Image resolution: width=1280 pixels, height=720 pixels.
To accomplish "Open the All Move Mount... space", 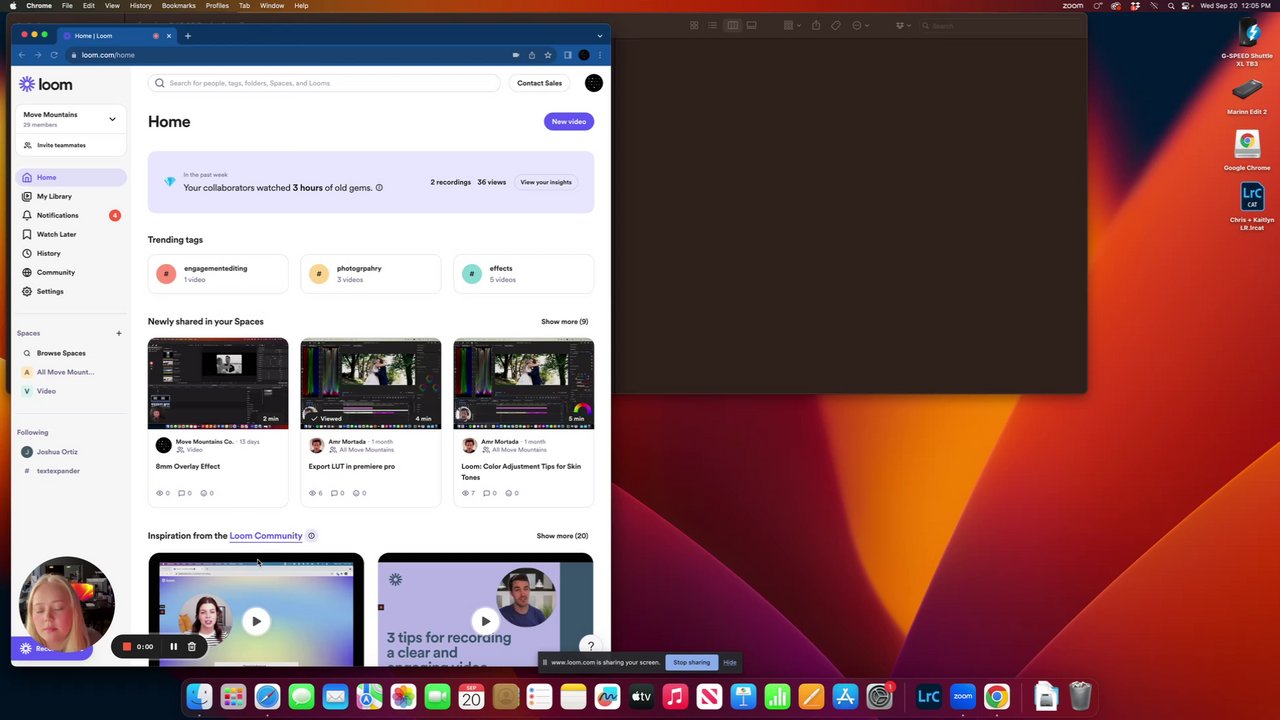I will [70, 372].
